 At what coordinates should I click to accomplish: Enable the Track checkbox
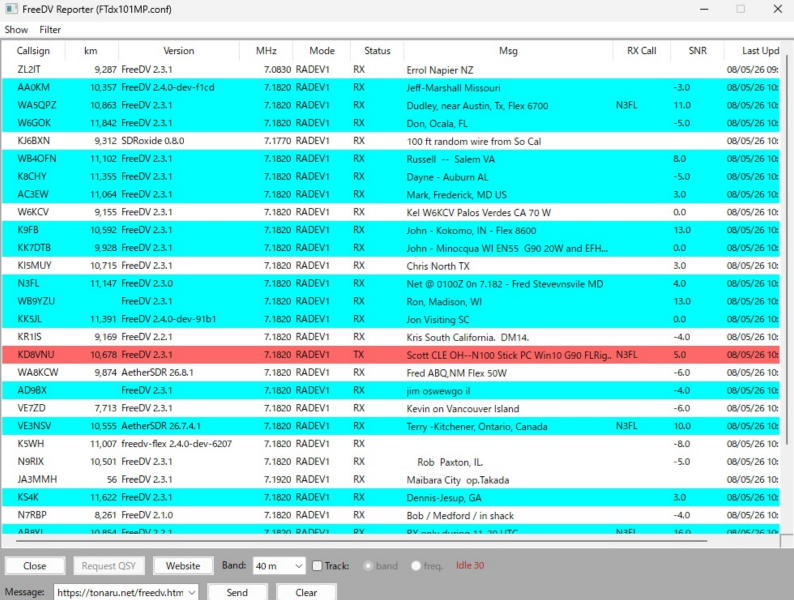pos(317,566)
